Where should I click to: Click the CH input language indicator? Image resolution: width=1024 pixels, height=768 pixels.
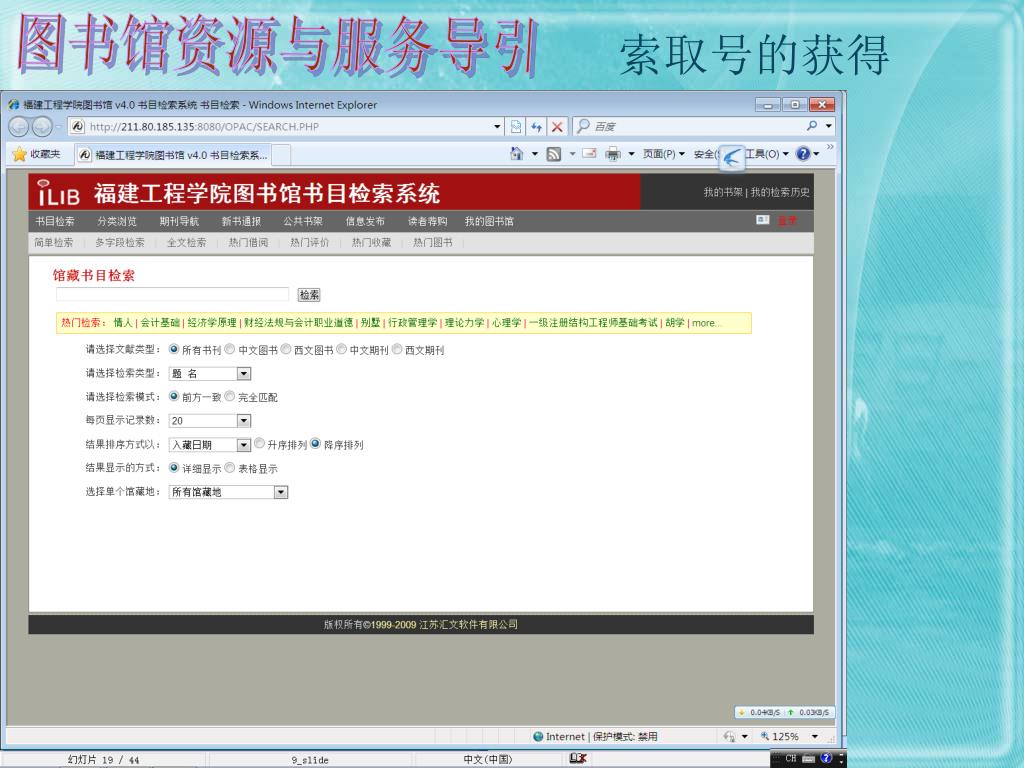[791, 758]
